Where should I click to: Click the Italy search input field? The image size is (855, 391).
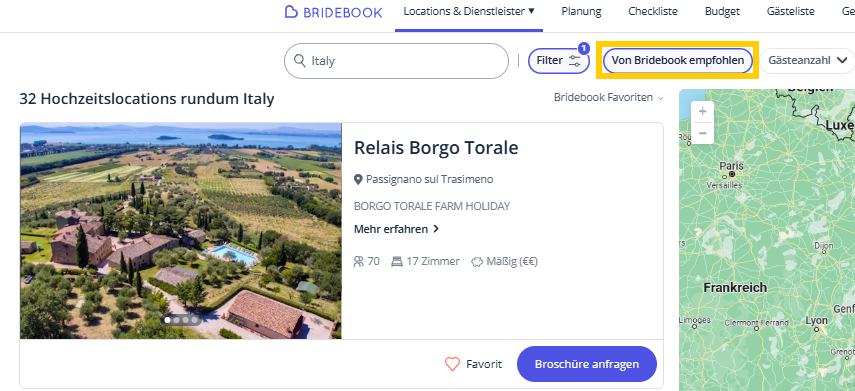click(x=396, y=61)
